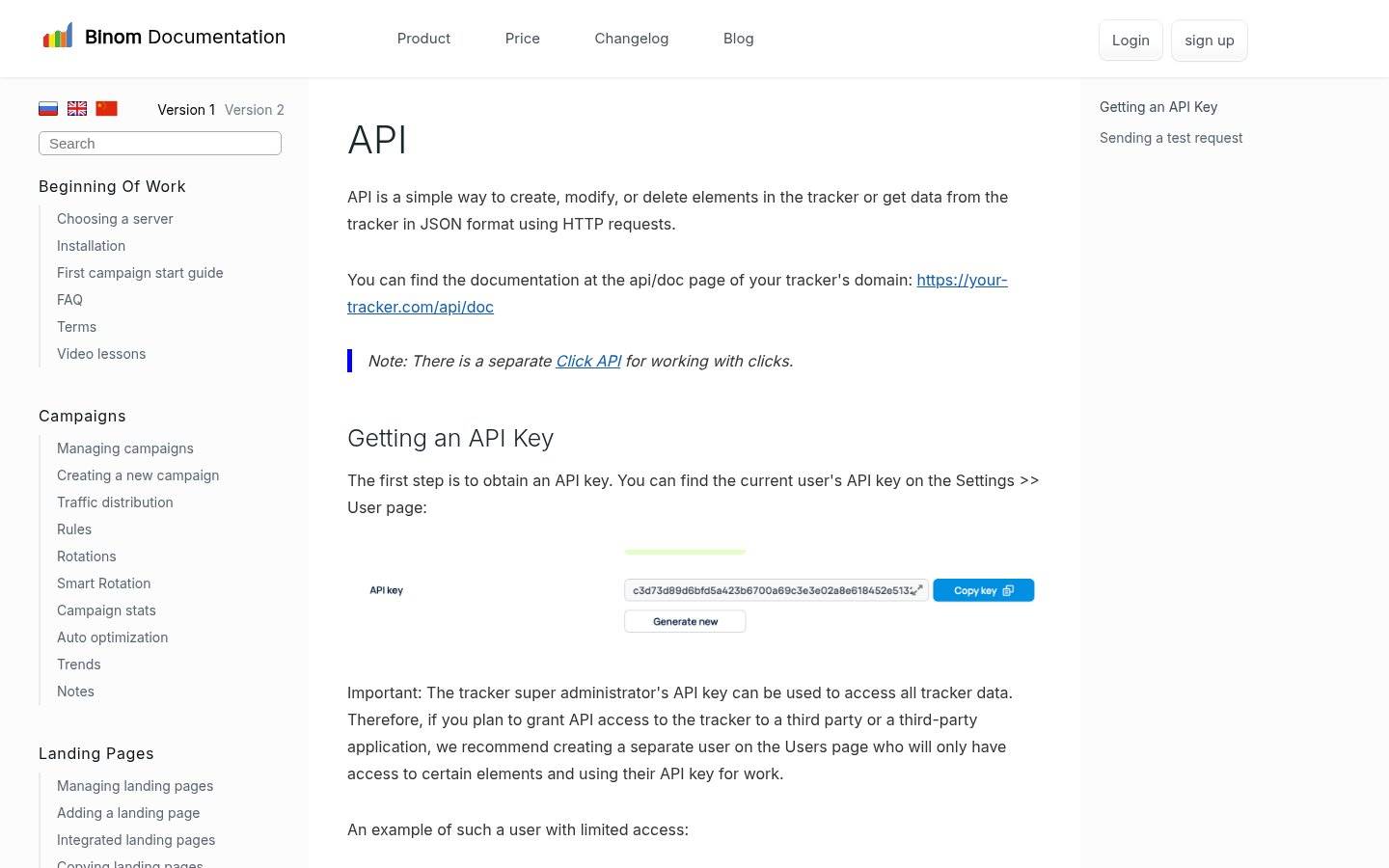The height and width of the screenshot is (868, 1389).
Task: Open the Choosing a server page
Action: tap(115, 219)
